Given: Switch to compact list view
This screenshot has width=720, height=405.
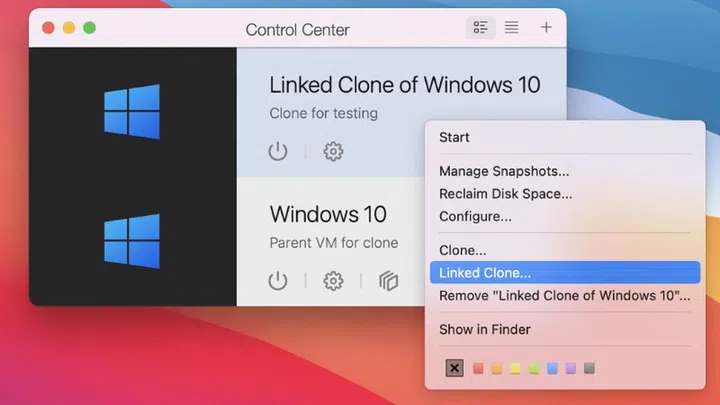Looking at the screenshot, I should coord(512,28).
